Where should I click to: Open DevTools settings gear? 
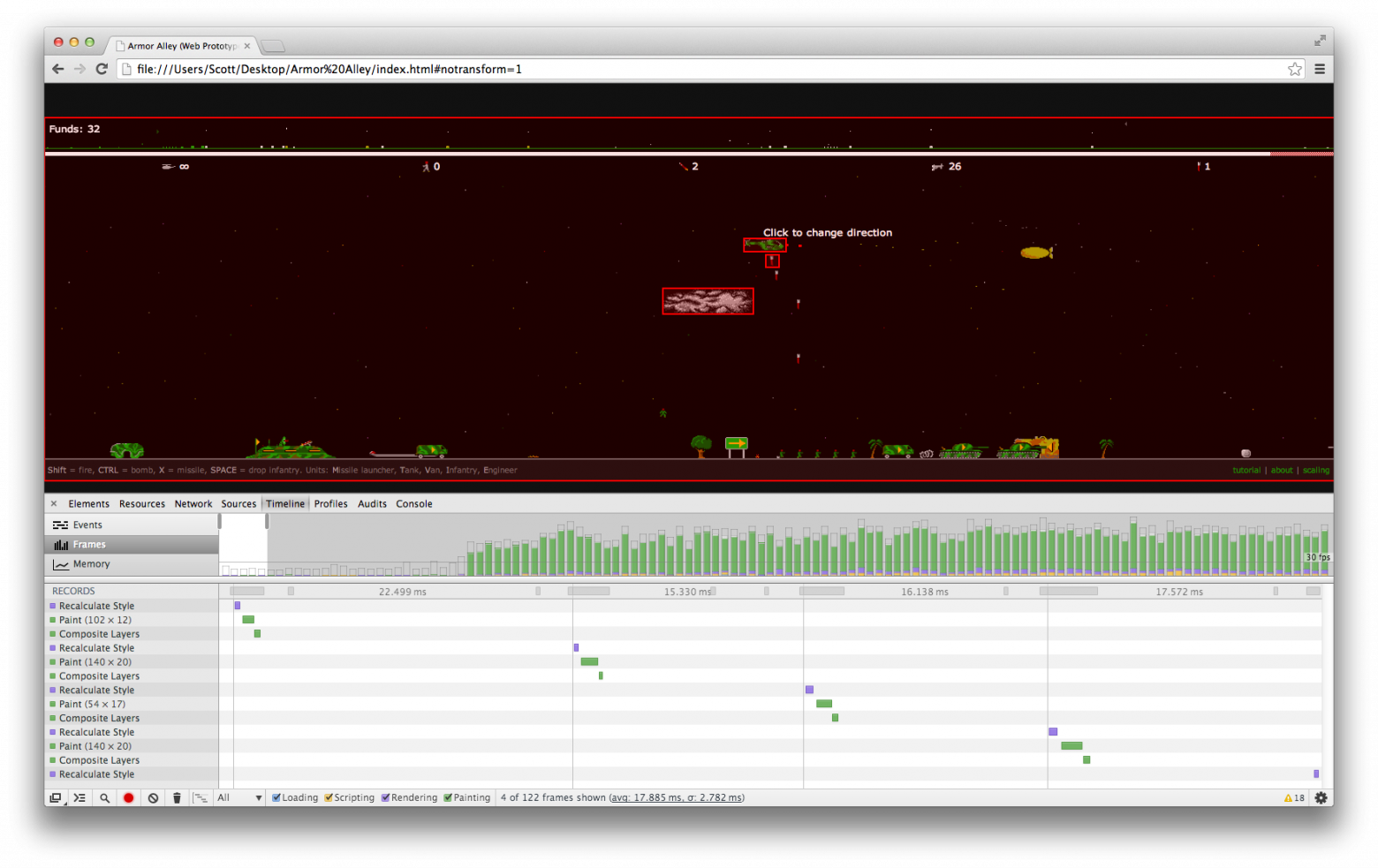(x=1321, y=798)
